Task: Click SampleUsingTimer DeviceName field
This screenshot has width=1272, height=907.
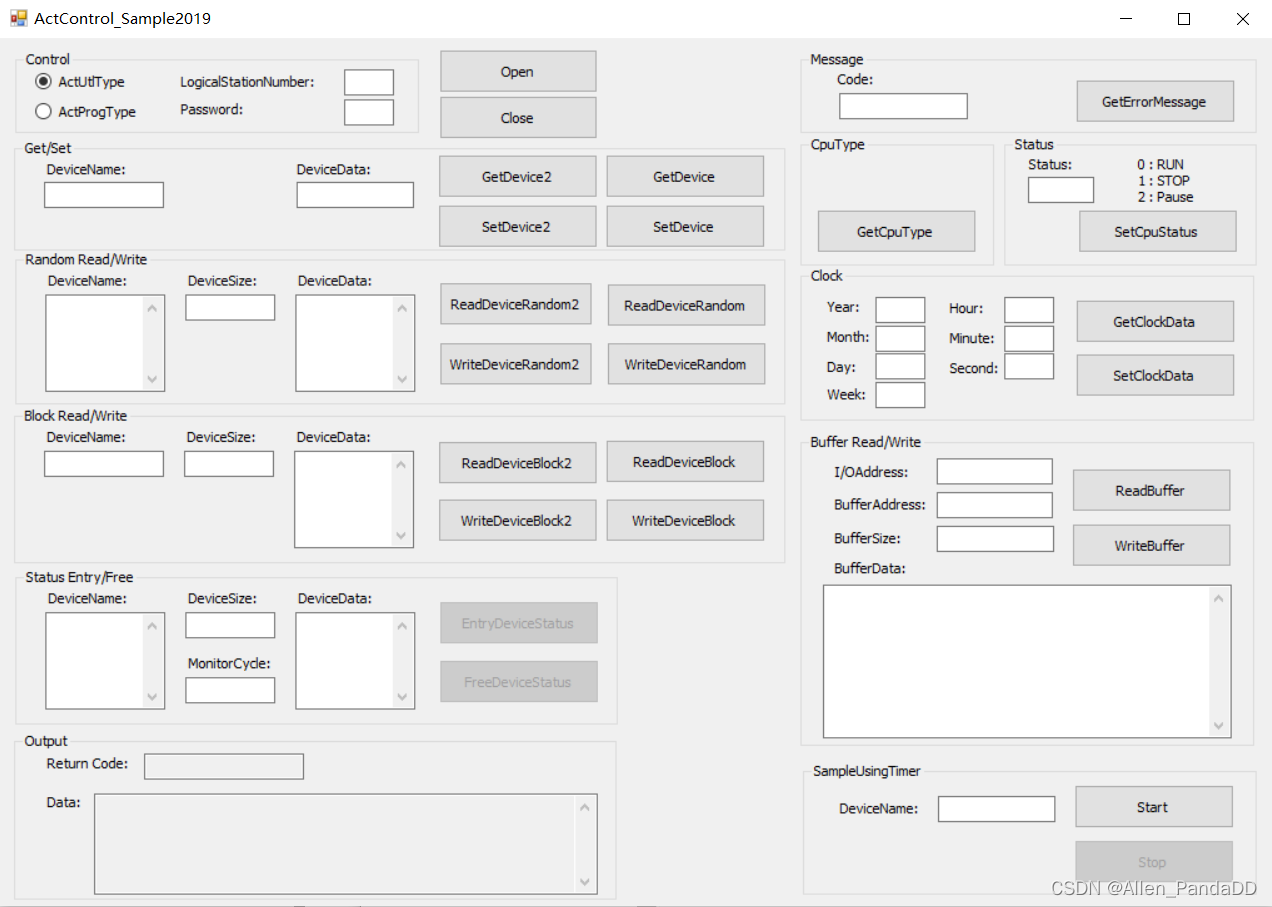Action: [996, 809]
